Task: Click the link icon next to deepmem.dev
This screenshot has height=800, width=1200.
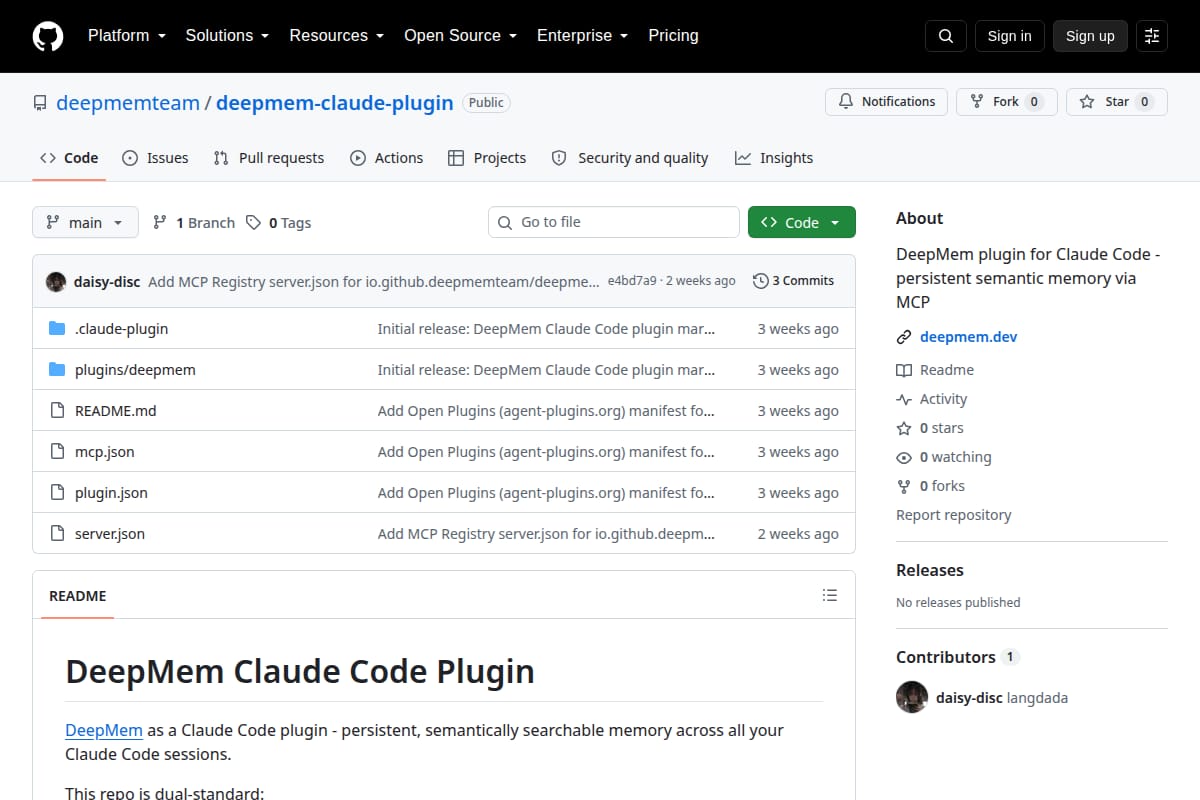Action: click(x=904, y=337)
